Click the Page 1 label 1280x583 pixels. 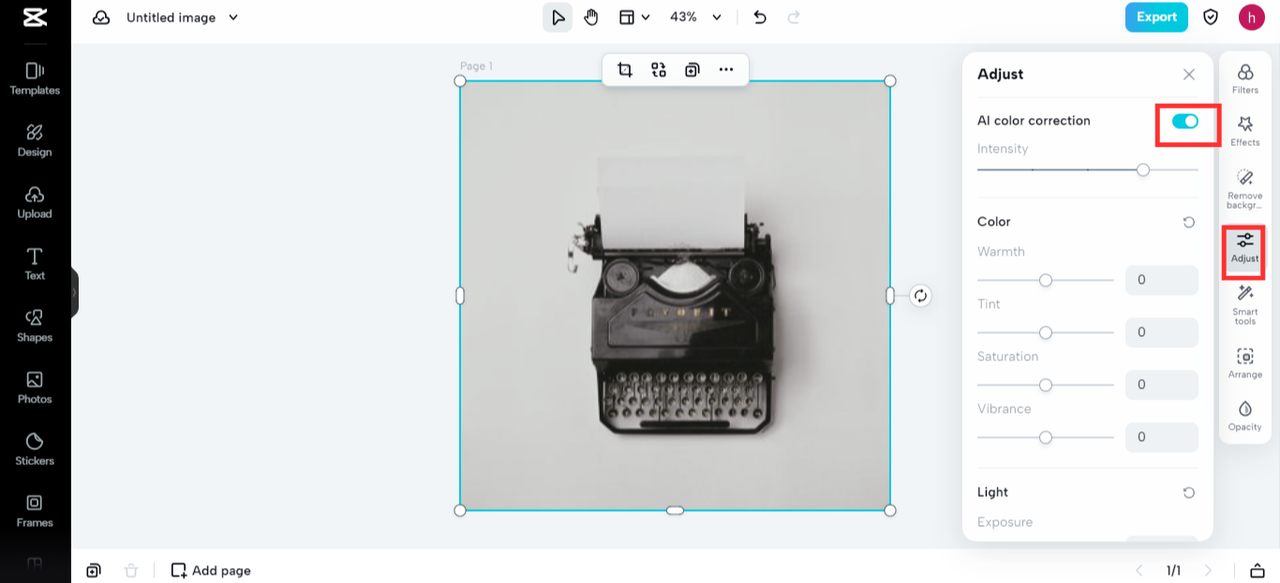coord(476,66)
